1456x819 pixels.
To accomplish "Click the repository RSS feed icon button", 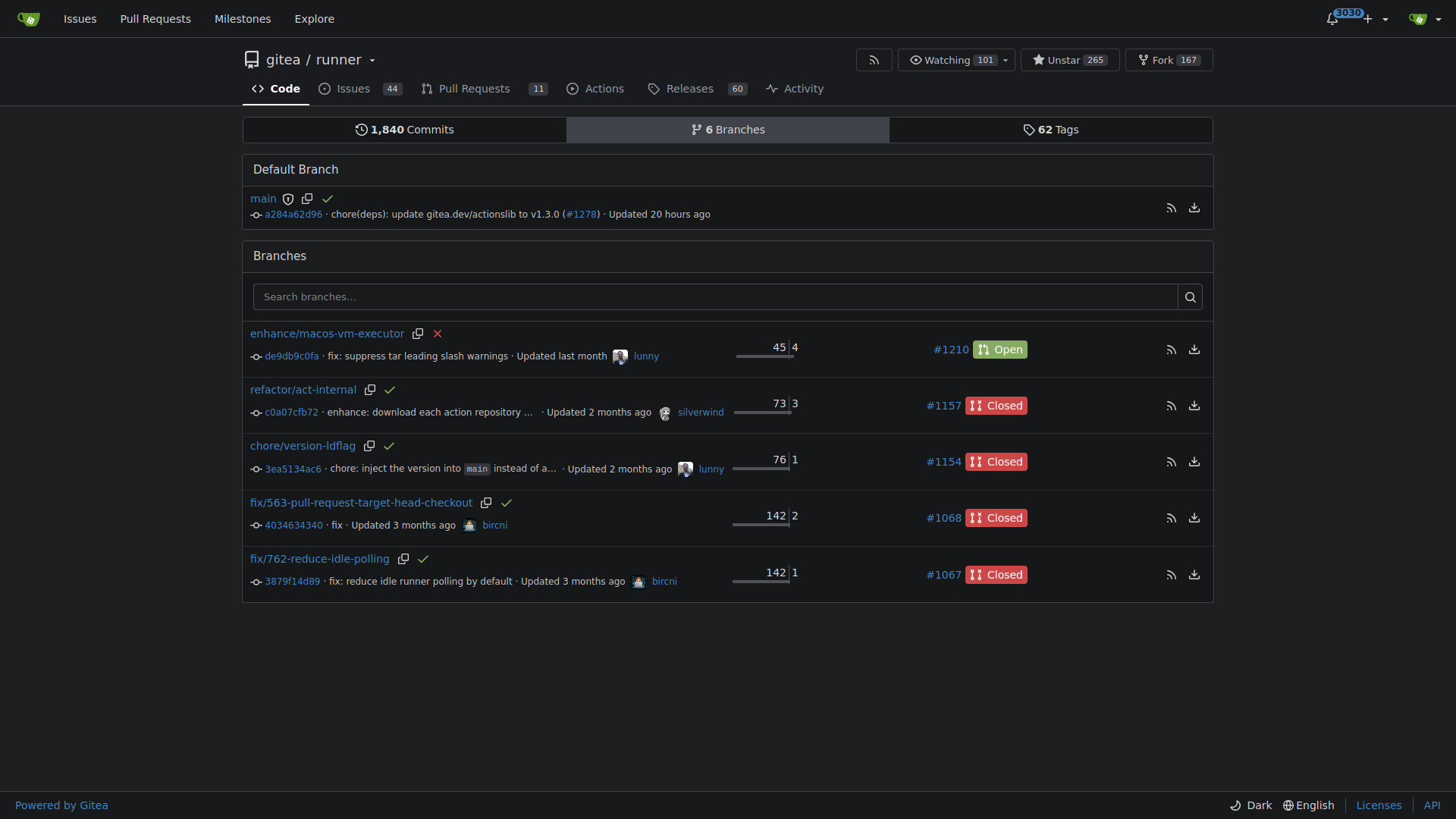I will pos(874,60).
